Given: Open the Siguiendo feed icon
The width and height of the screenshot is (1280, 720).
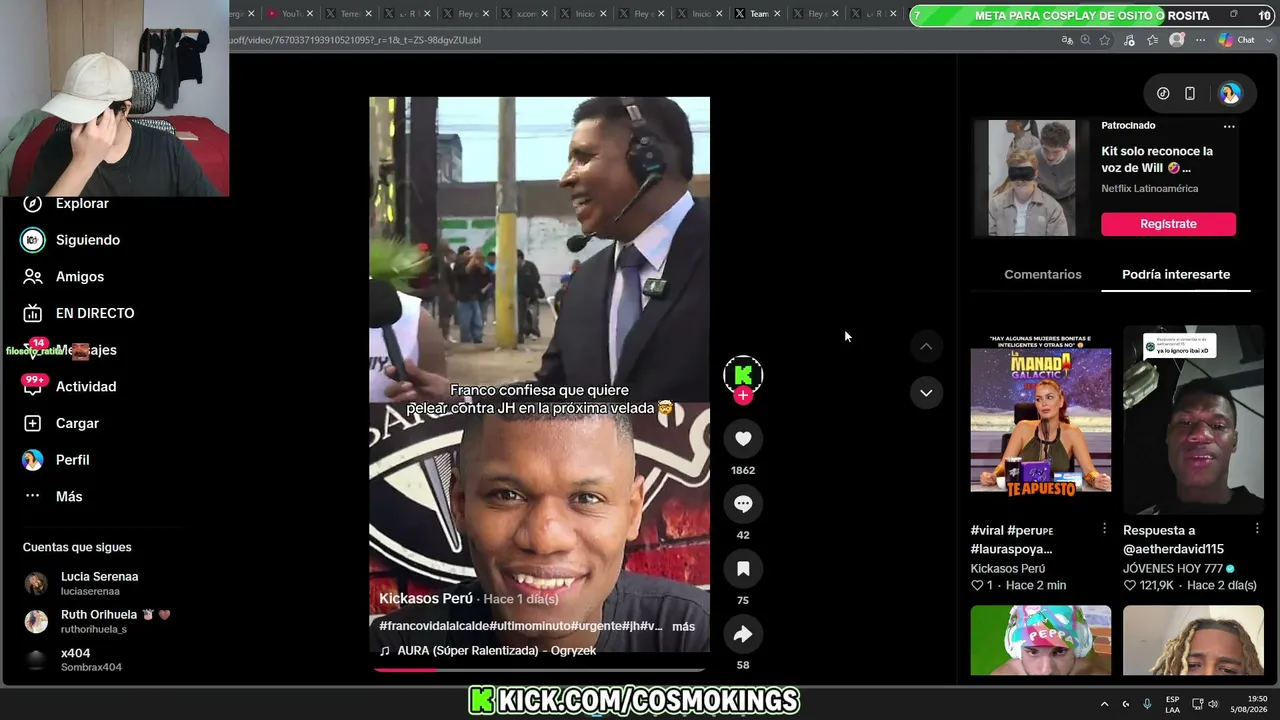Looking at the screenshot, I should [x=33, y=240].
